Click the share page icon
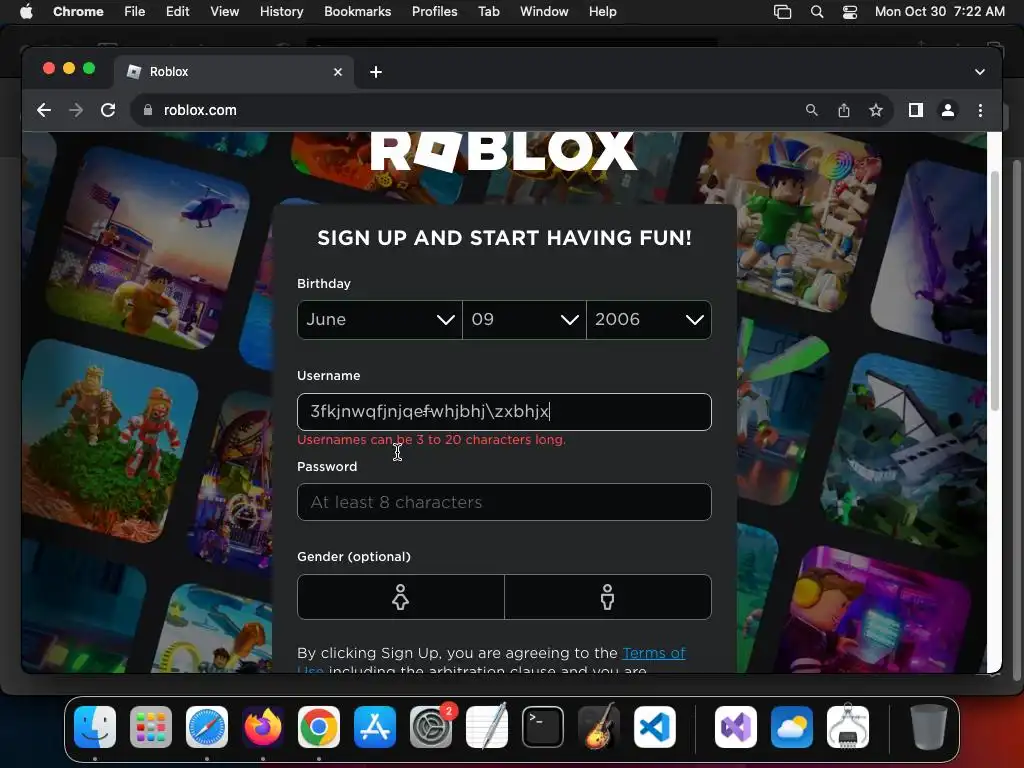Image resolution: width=1024 pixels, height=768 pixels. pyautogui.click(x=844, y=110)
